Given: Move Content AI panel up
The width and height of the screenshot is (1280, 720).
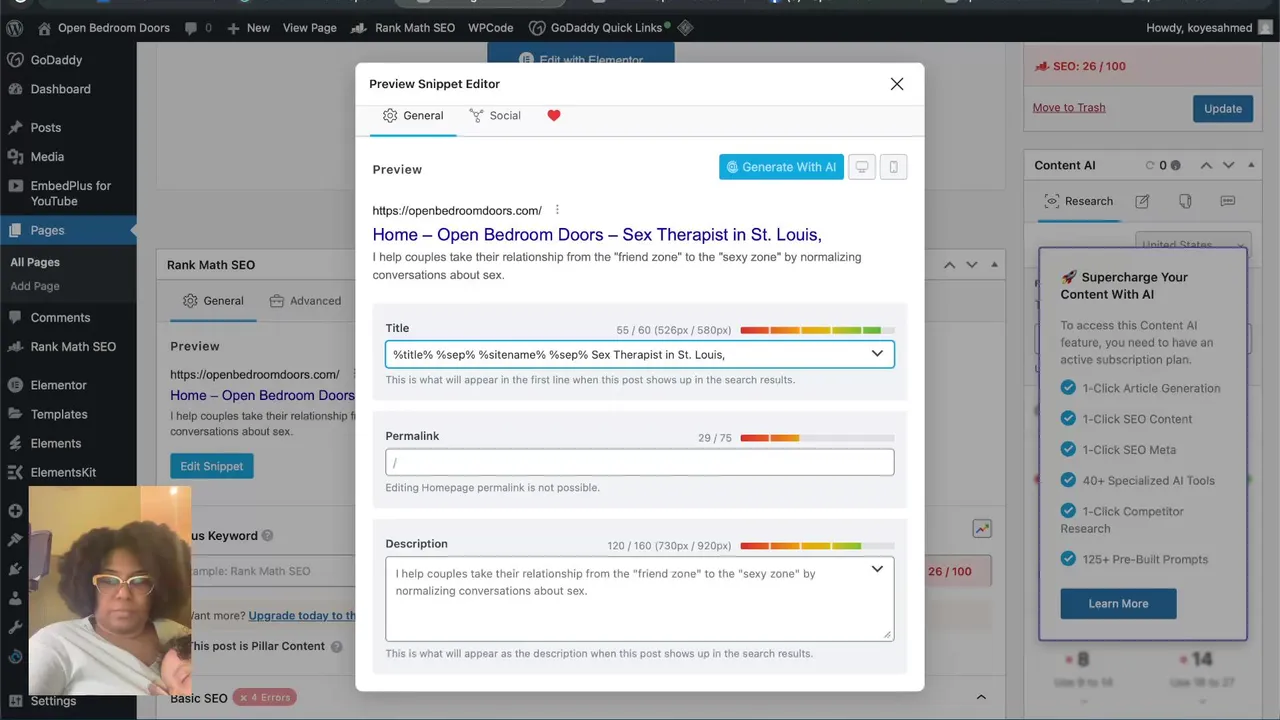Looking at the screenshot, I should pos(1206,165).
